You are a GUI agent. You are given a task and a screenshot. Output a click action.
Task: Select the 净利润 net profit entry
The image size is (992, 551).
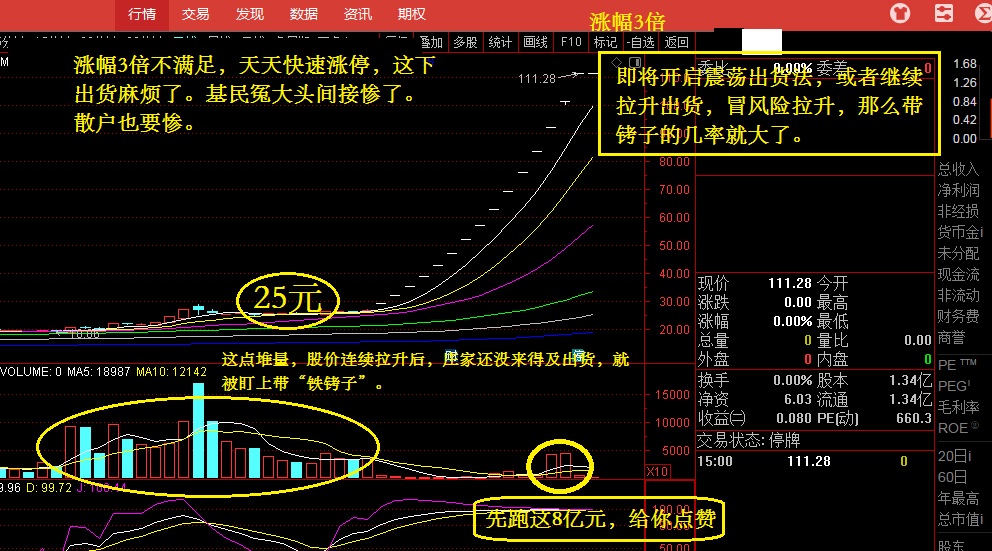pos(958,190)
